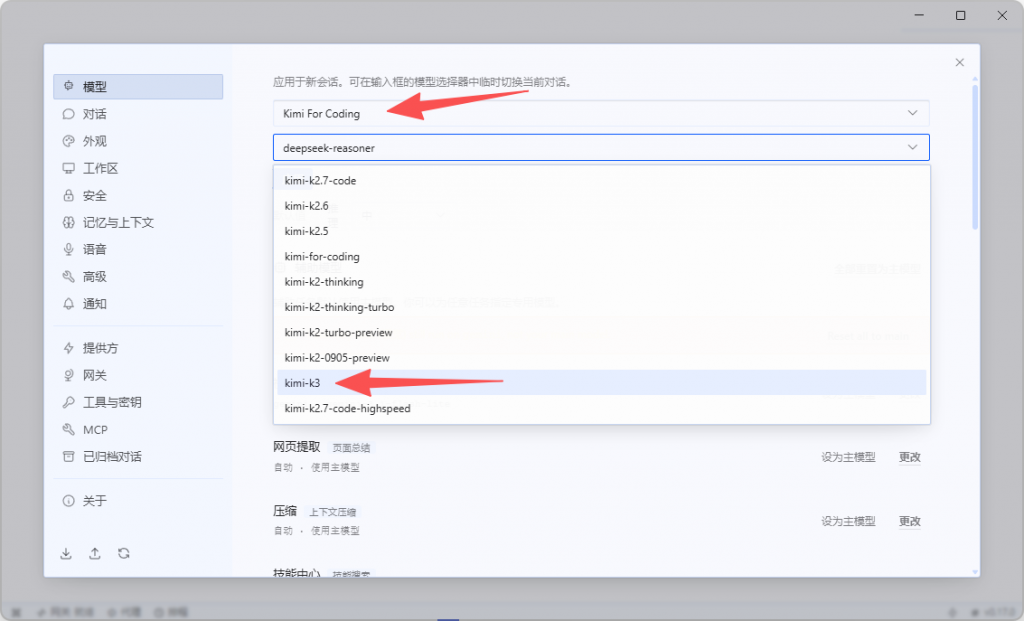Choose the kimi-k2-0905-preview option

click(601, 358)
